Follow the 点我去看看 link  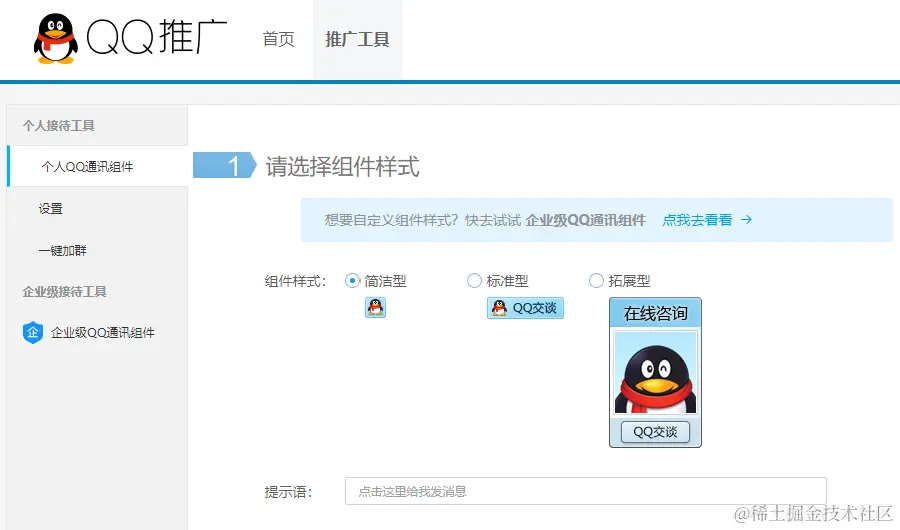697,220
